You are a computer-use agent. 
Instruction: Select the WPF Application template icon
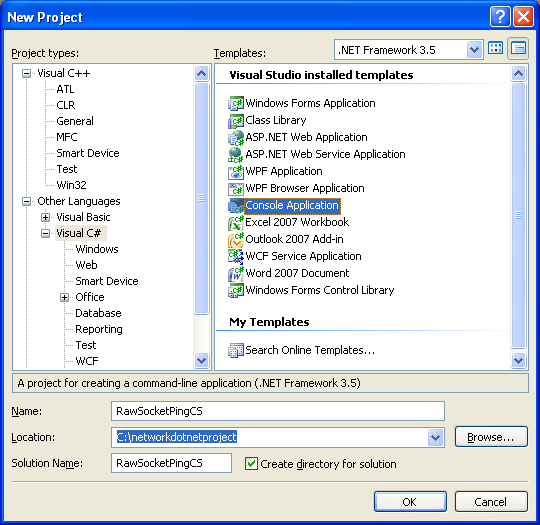[236, 172]
